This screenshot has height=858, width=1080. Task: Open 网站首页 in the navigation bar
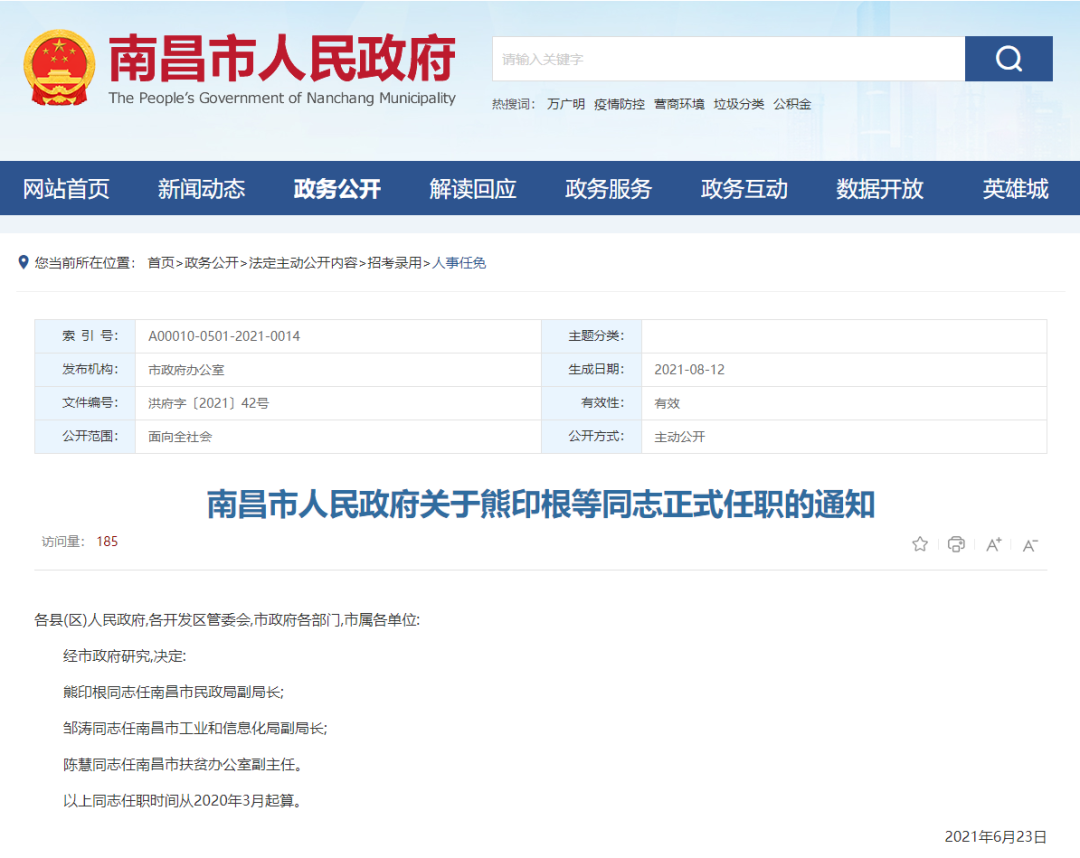(66, 189)
